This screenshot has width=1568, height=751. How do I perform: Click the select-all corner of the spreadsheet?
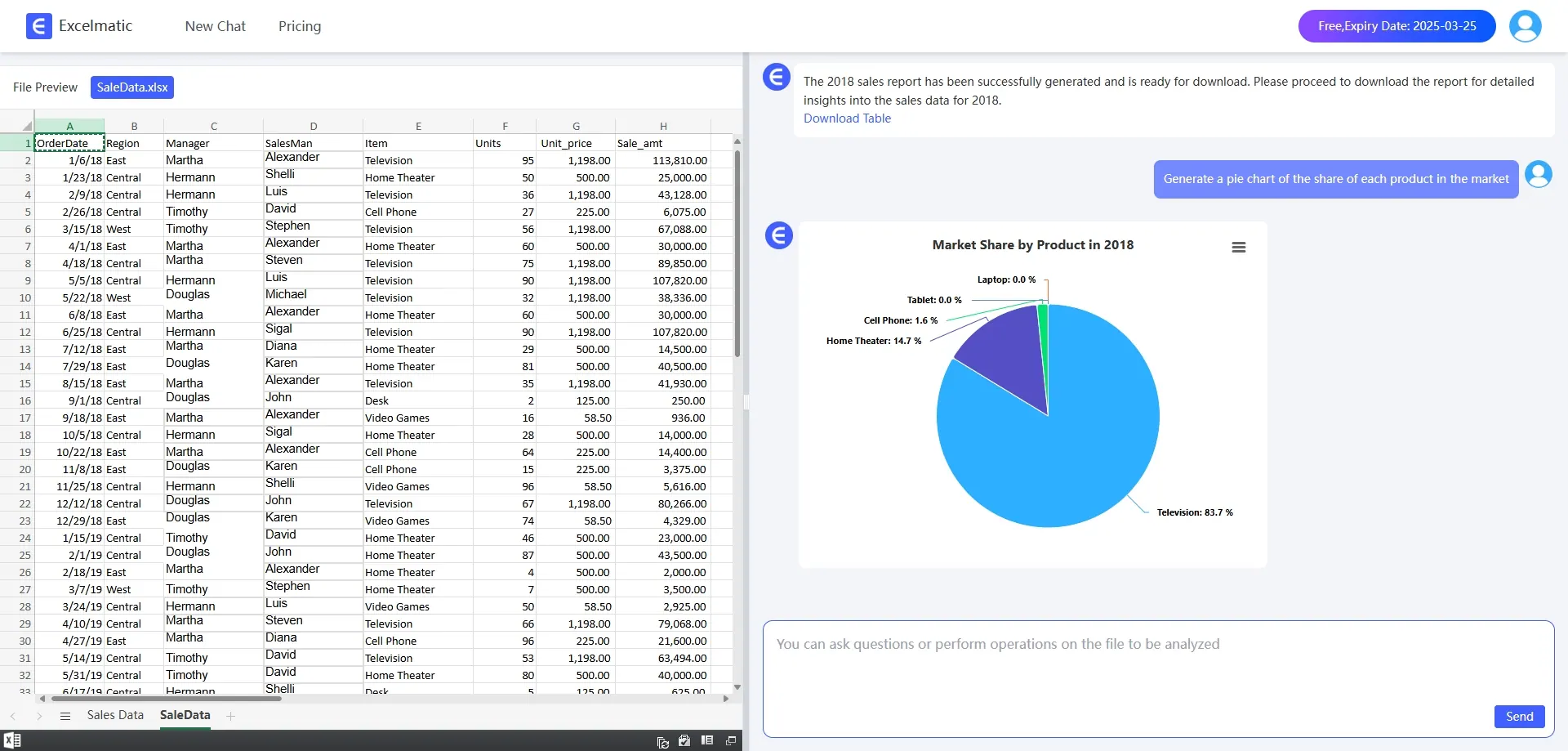click(x=26, y=126)
